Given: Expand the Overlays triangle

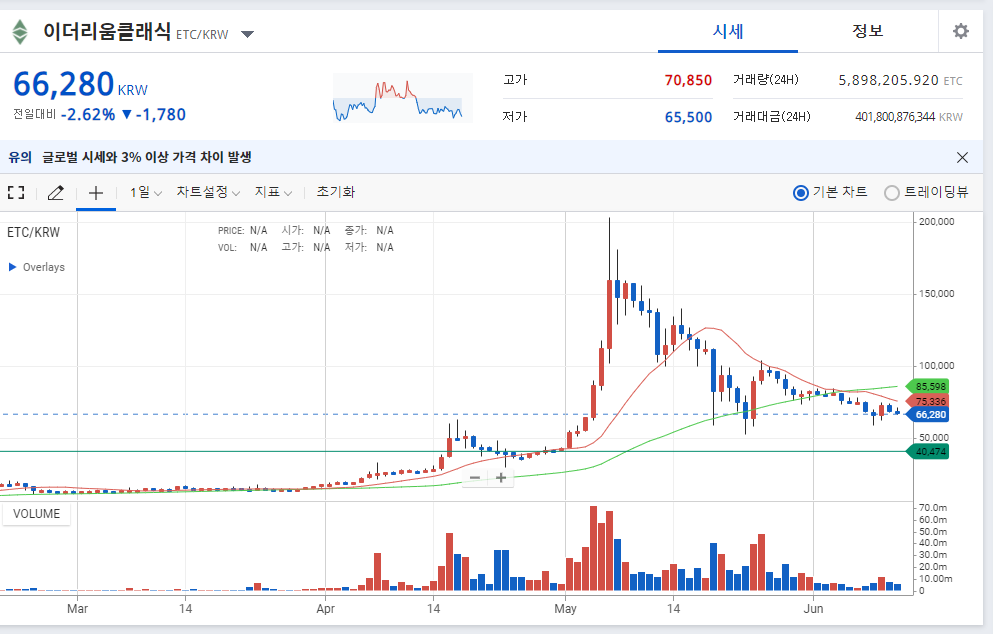Looking at the screenshot, I should pyautogui.click(x=12, y=267).
